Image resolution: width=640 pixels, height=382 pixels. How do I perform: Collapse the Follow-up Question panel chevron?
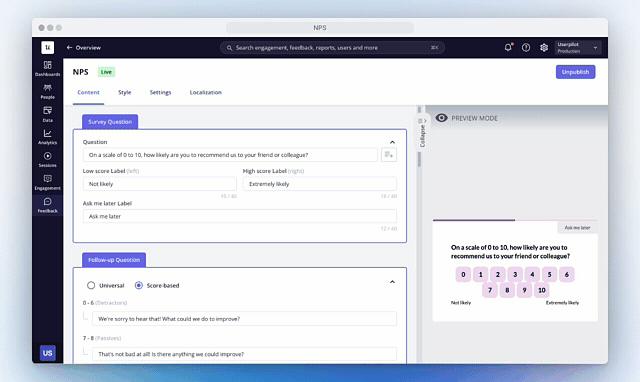[x=392, y=282]
